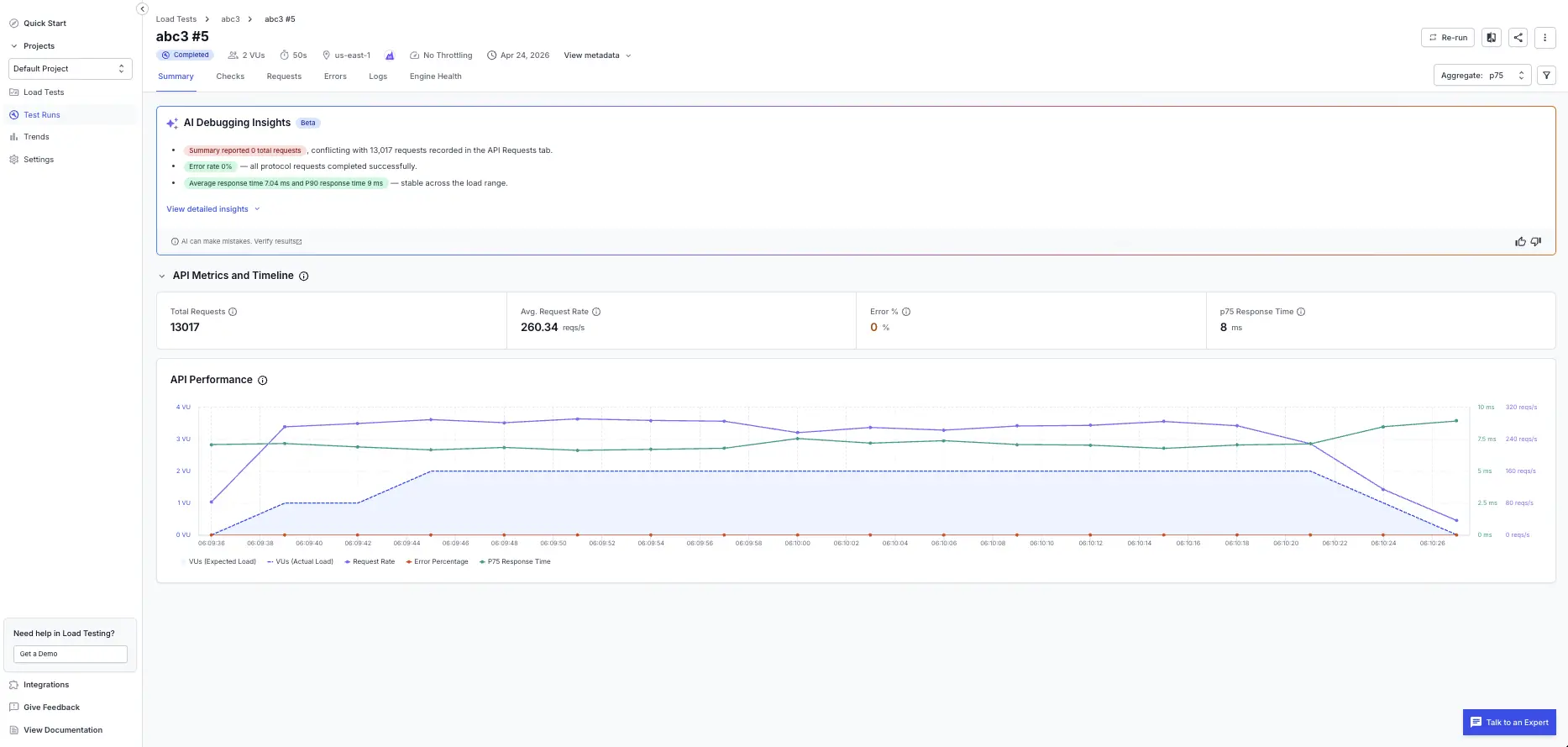Open Integrations in sidebar
The image size is (1568, 747).
39,685
